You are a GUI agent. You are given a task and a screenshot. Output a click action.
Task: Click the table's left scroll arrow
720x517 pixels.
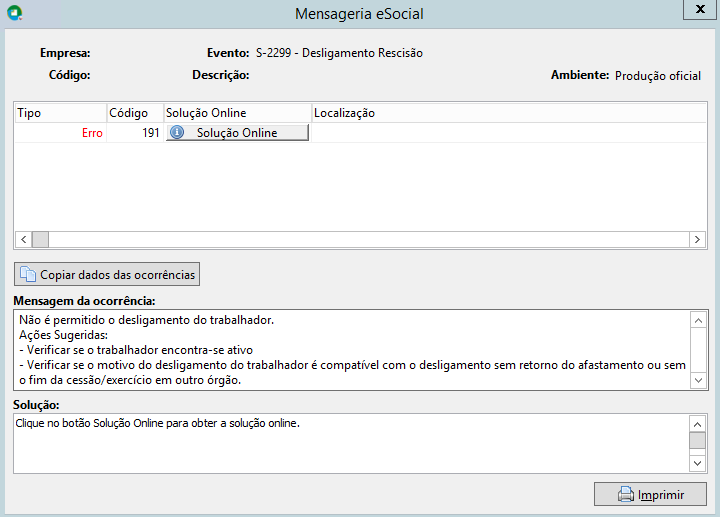(23, 239)
